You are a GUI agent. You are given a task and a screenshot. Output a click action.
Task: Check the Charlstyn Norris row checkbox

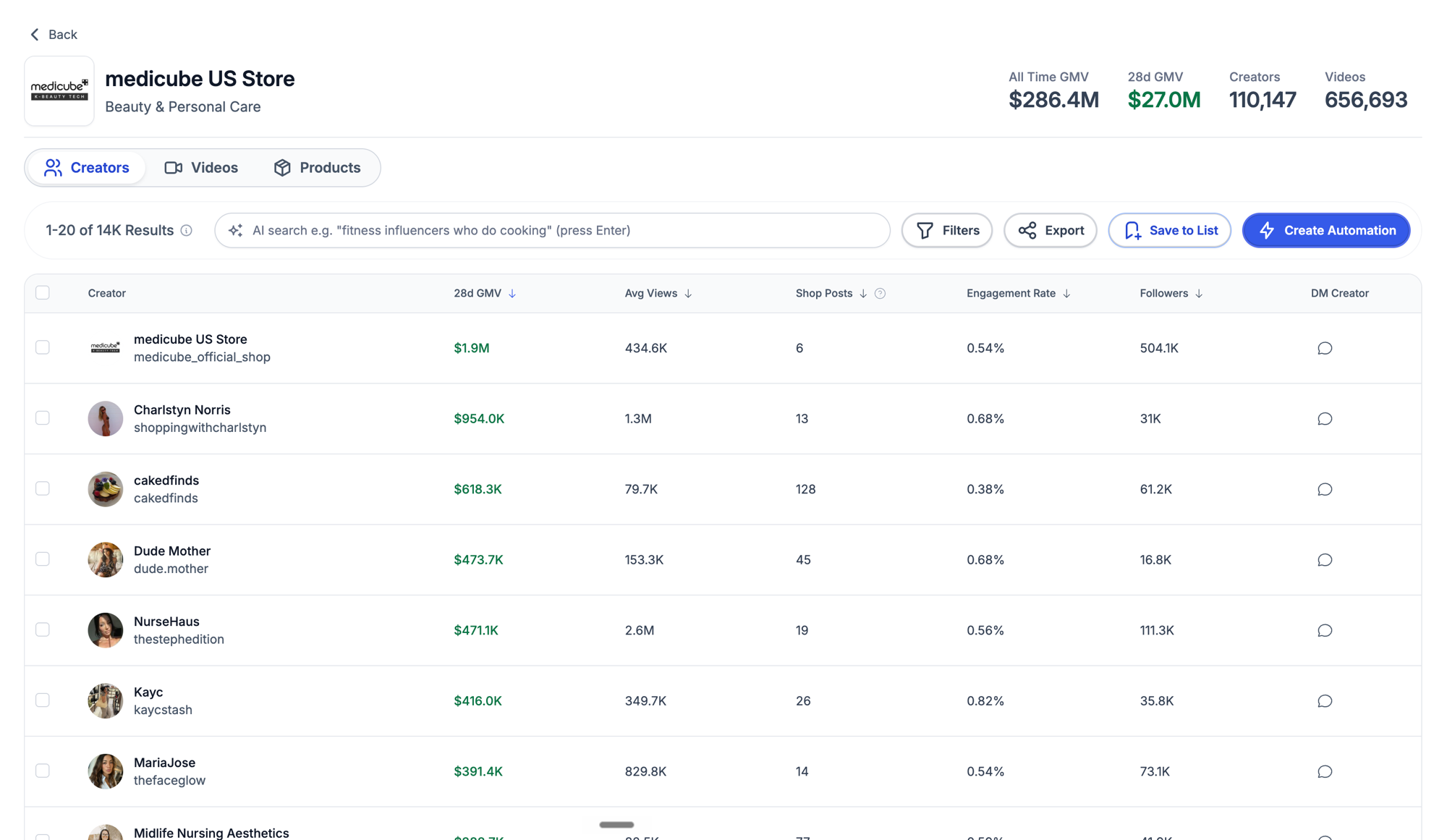[x=43, y=418]
